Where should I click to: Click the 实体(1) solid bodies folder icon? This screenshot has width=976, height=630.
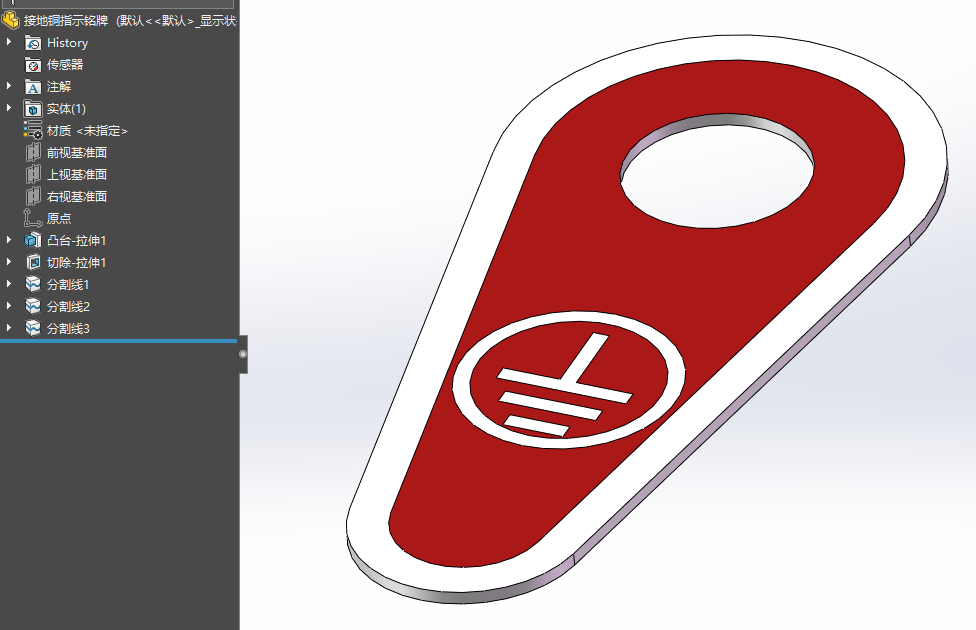pyautogui.click(x=33, y=108)
